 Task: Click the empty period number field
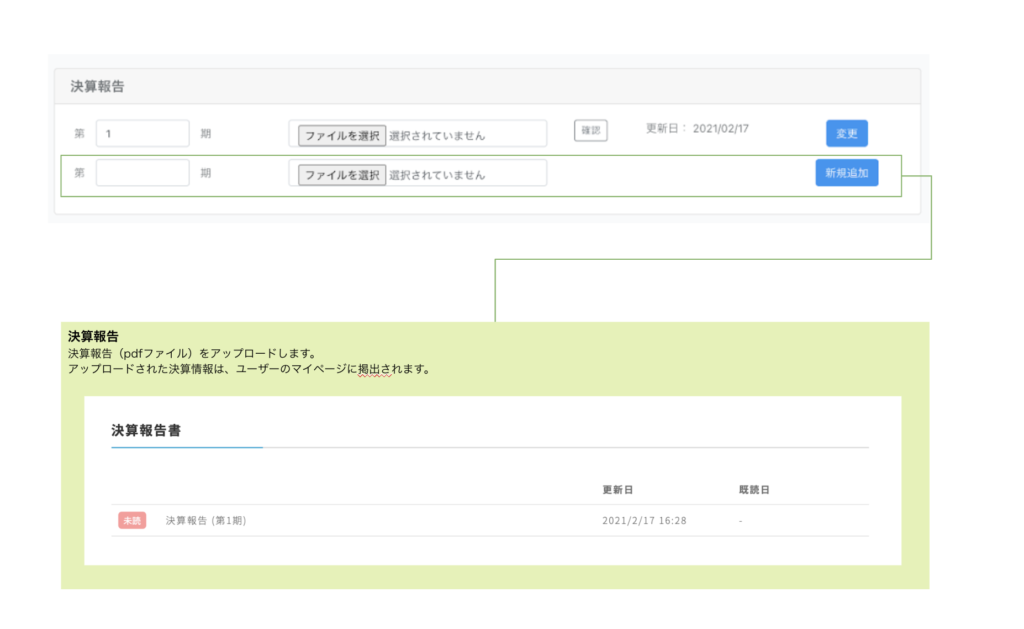pos(142,173)
